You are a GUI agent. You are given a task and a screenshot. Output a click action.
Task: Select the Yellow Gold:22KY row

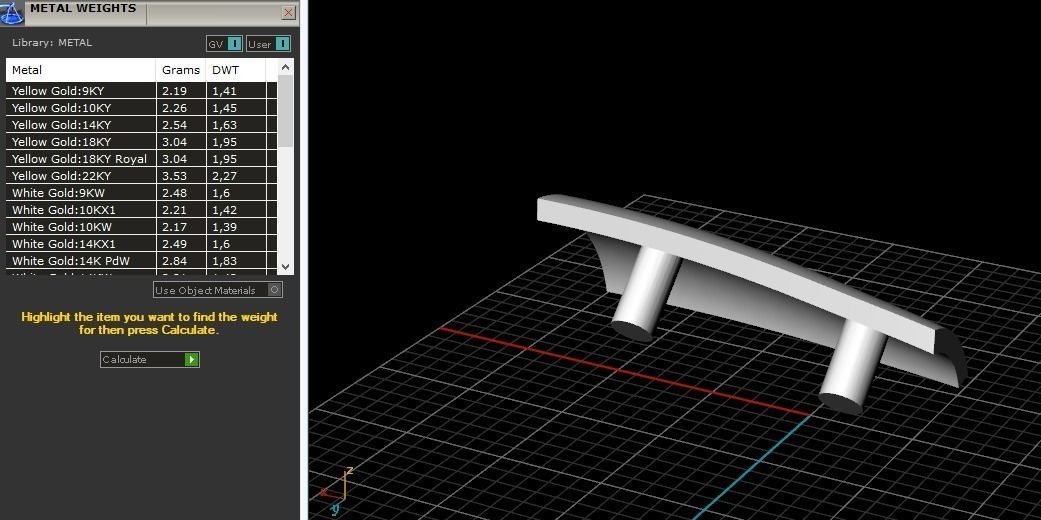141,176
